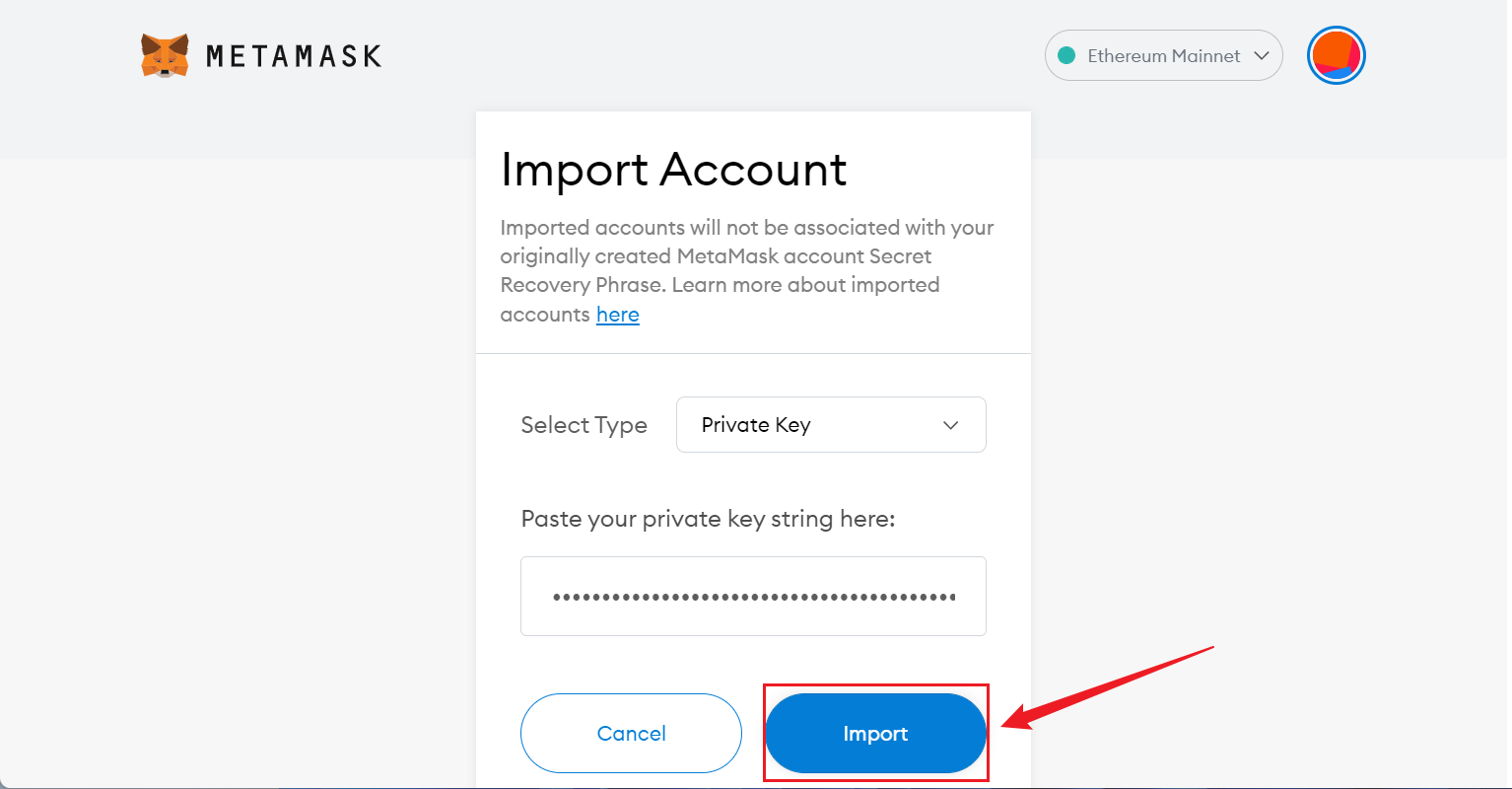Click the "Private Key" option text
The width and height of the screenshot is (1512, 789).
point(755,425)
